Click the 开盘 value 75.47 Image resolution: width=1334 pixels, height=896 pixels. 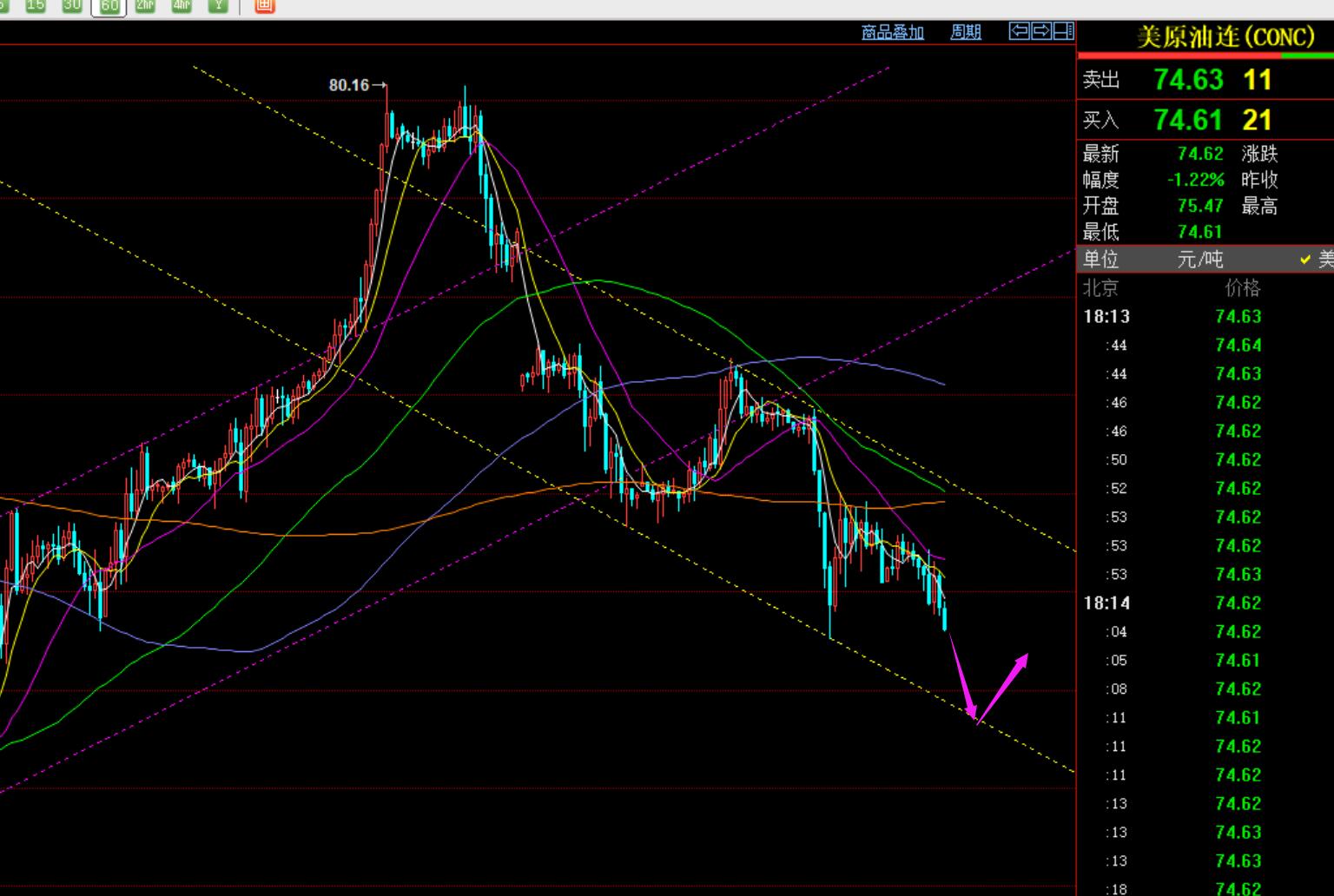pos(1200,206)
